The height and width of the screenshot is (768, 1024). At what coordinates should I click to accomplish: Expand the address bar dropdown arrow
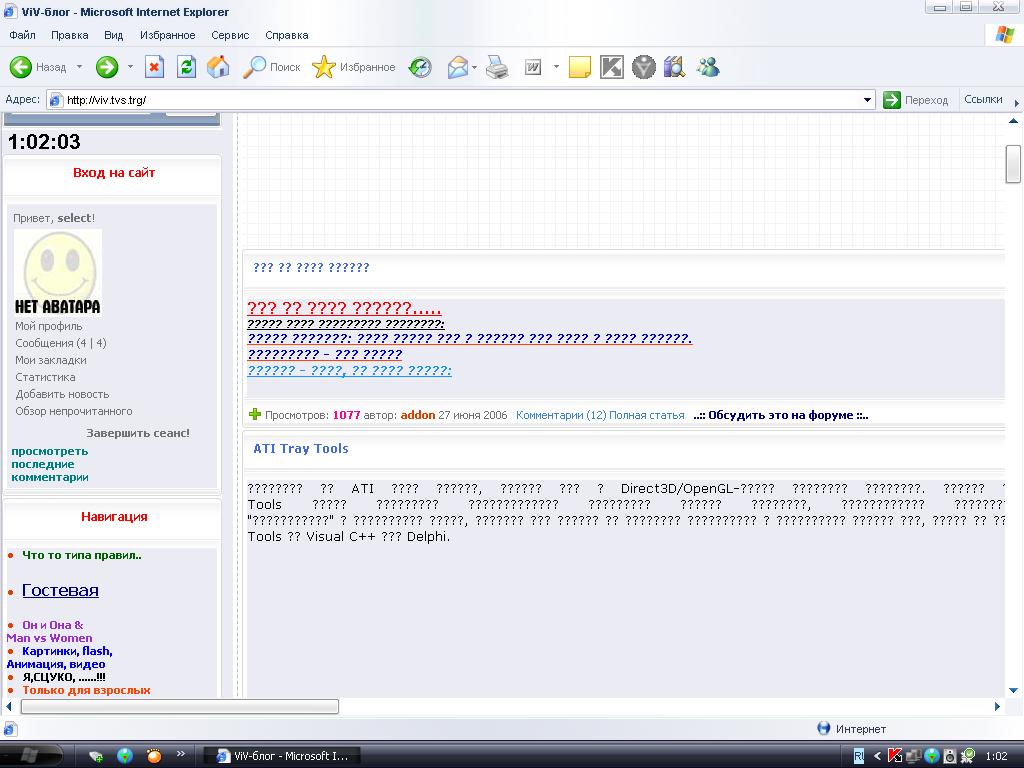868,99
